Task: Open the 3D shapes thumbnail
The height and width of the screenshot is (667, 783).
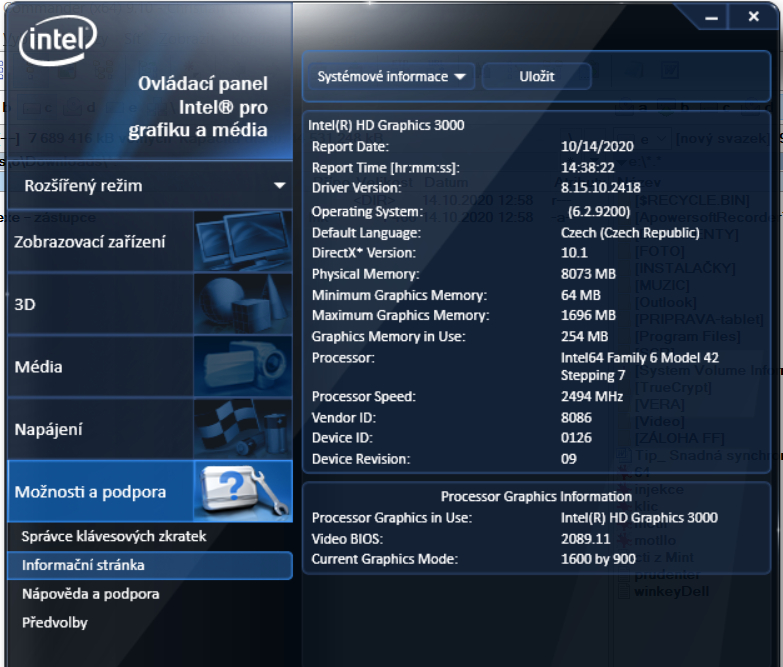Action: click(x=243, y=304)
